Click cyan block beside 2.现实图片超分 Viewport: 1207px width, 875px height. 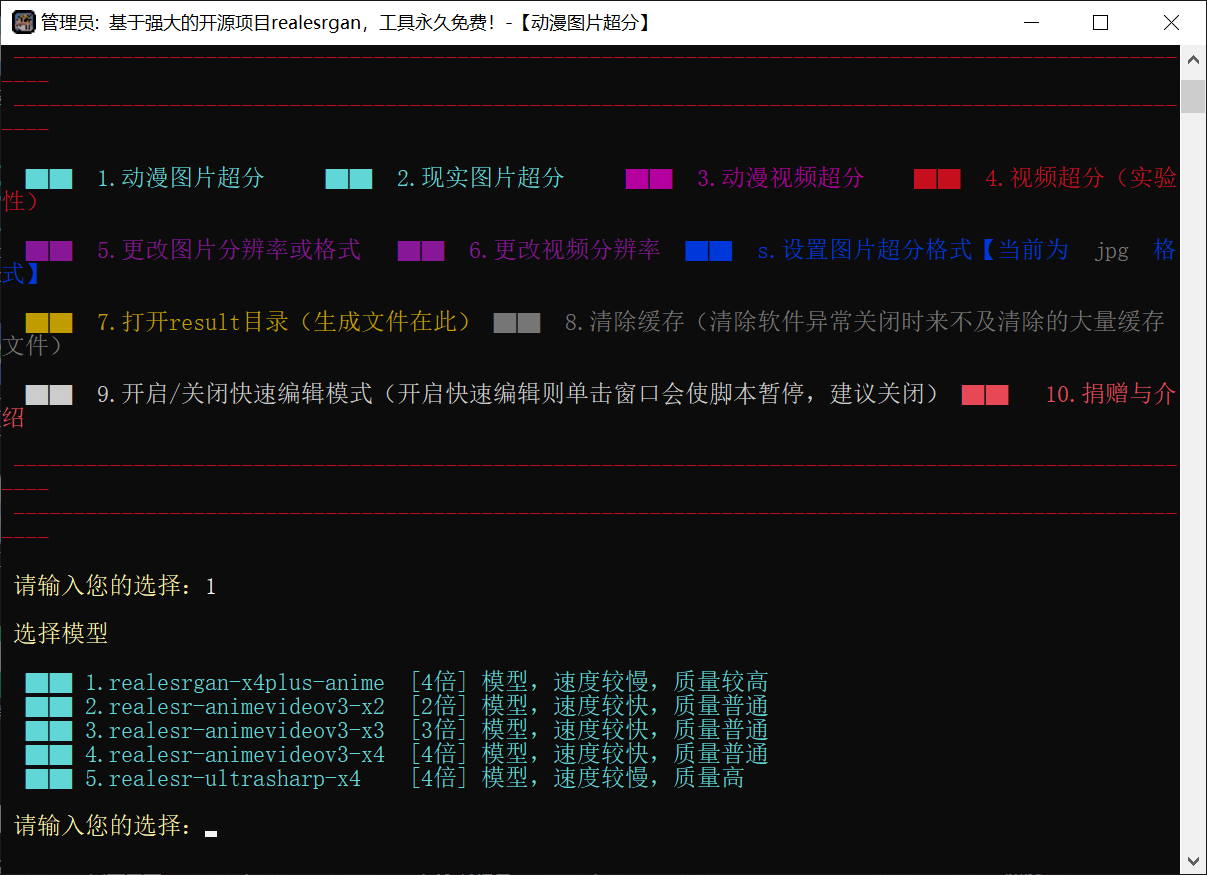pos(349,179)
